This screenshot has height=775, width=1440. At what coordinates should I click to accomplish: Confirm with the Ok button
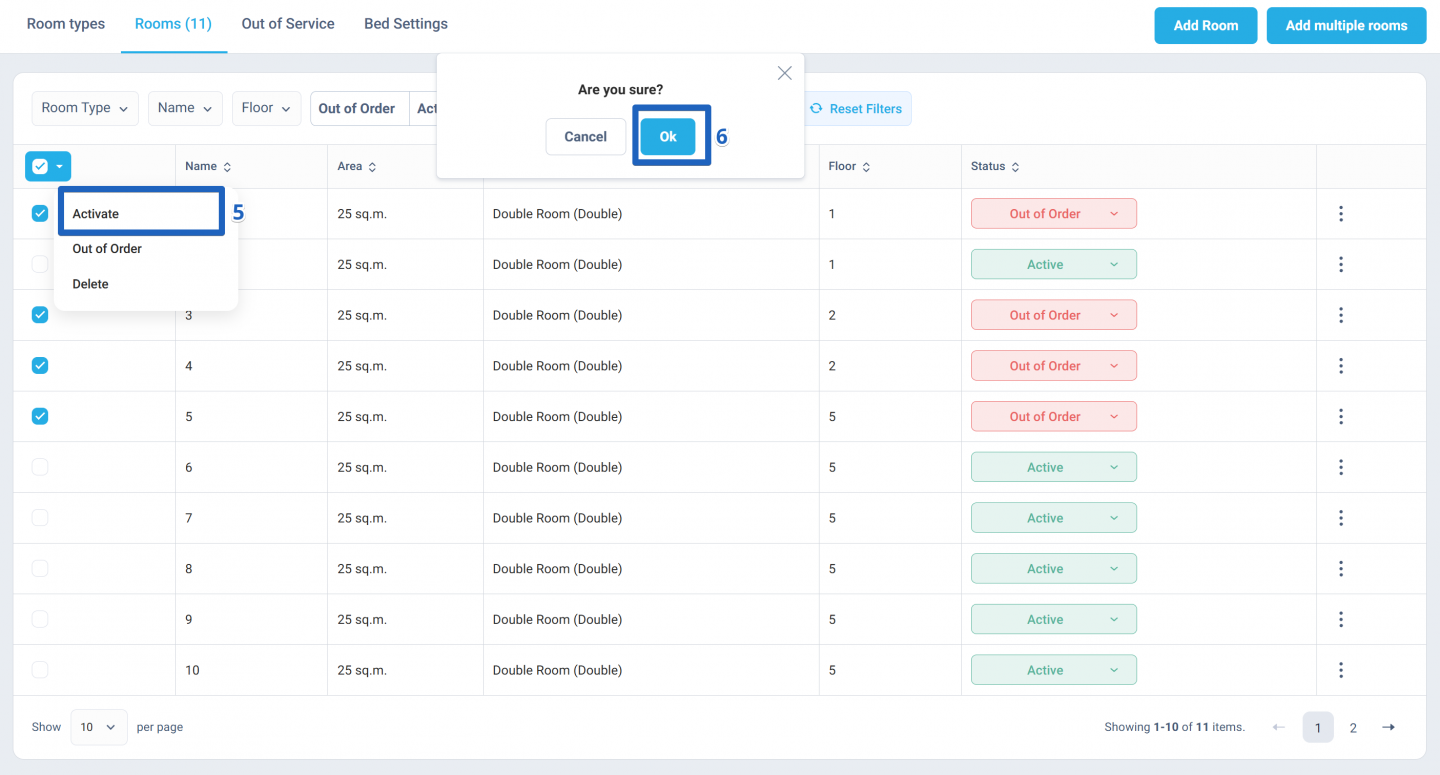[x=668, y=137]
